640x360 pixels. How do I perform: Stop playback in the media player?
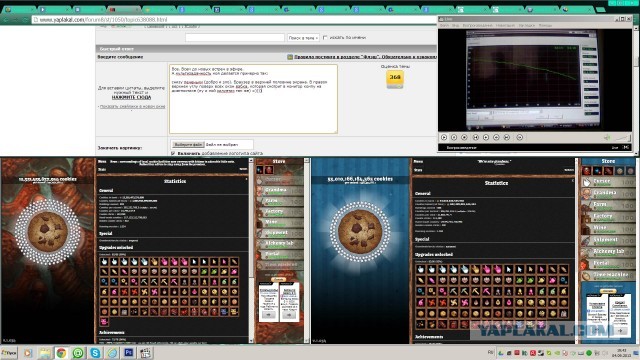click(464, 138)
